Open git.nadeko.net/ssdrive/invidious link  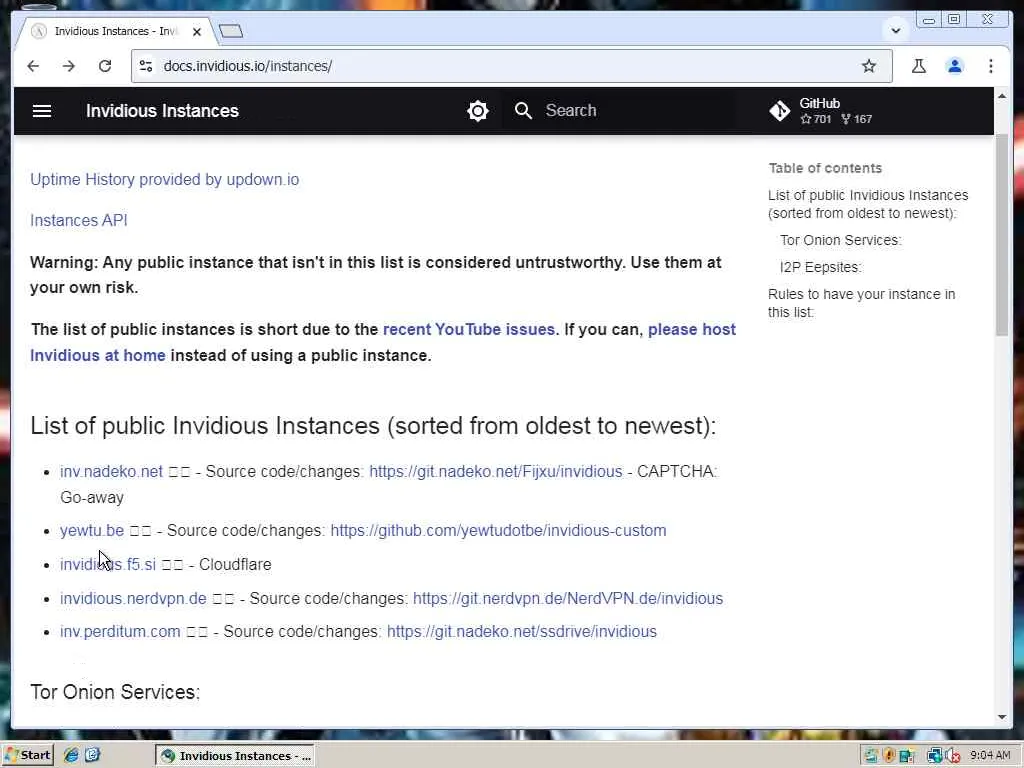point(522,632)
